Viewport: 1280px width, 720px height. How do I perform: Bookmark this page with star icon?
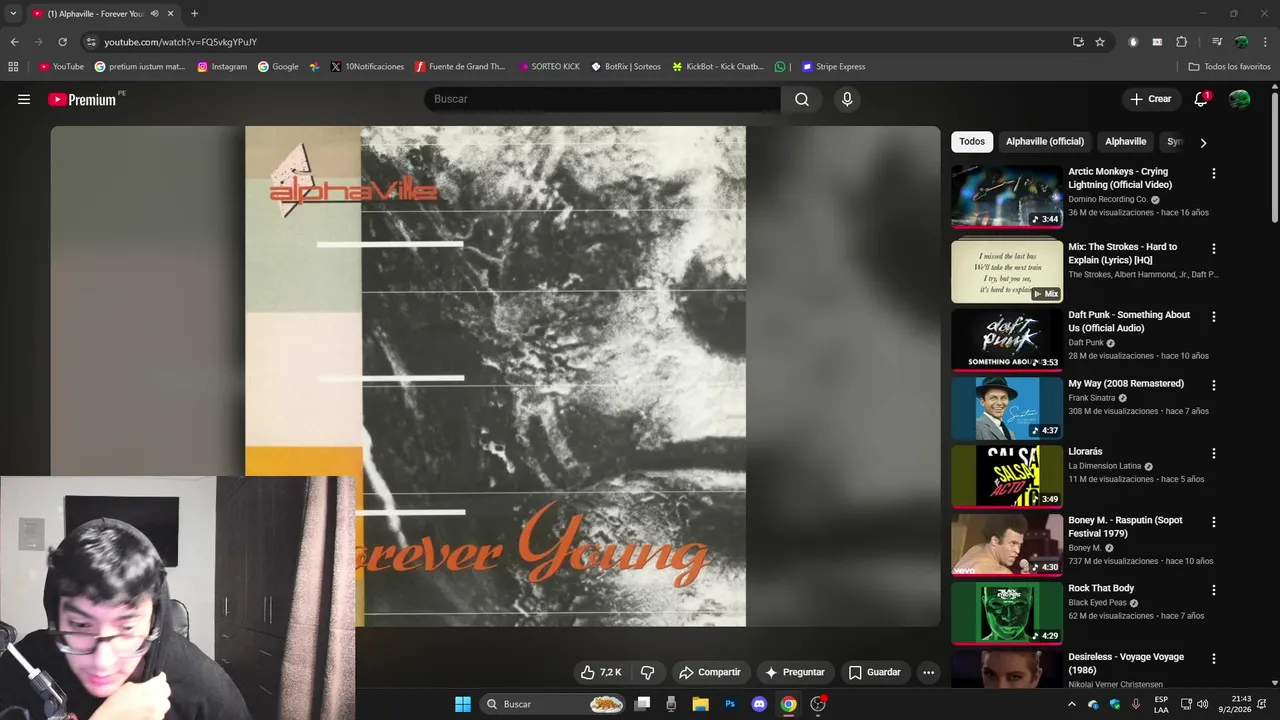tap(1100, 42)
